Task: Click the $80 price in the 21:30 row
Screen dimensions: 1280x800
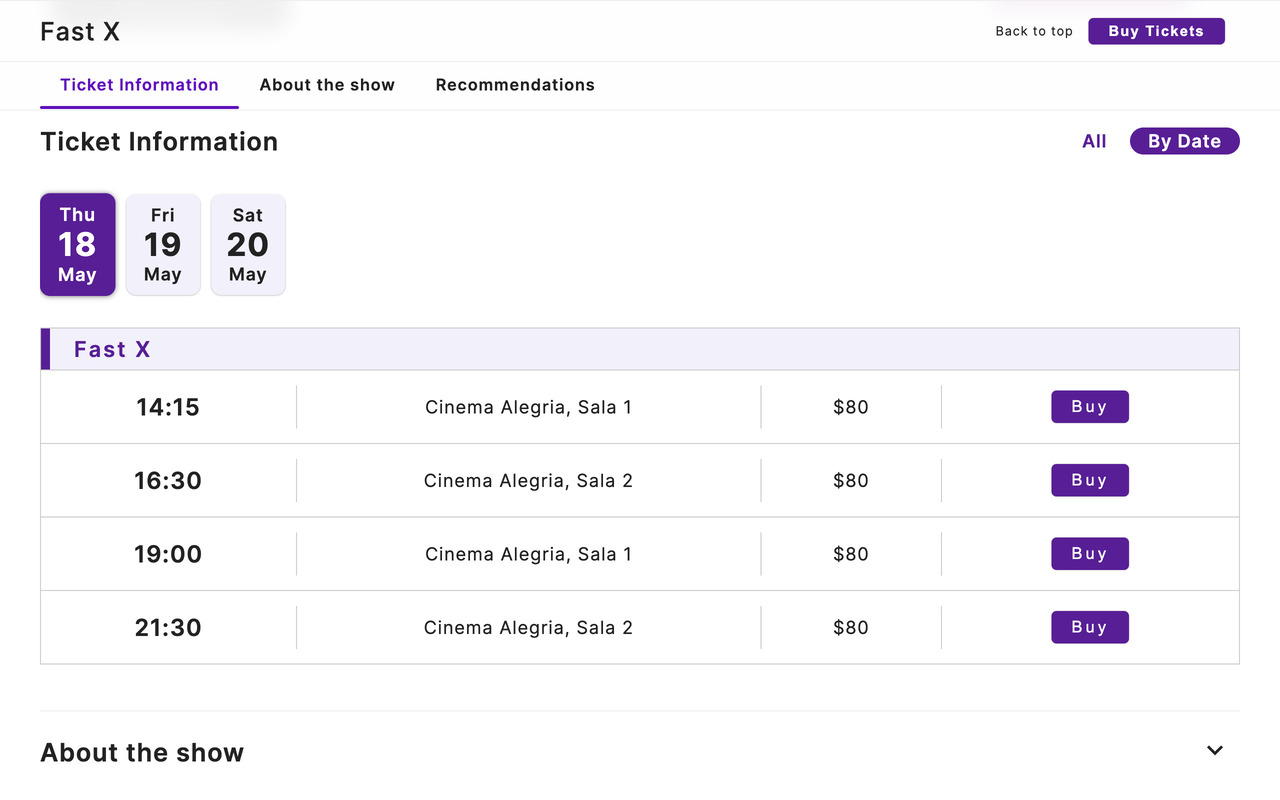Action: click(851, 627)
